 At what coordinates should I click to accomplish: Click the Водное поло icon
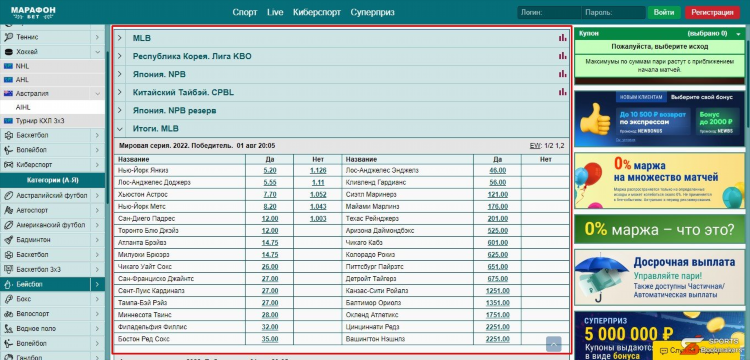[x=8, y=328]
